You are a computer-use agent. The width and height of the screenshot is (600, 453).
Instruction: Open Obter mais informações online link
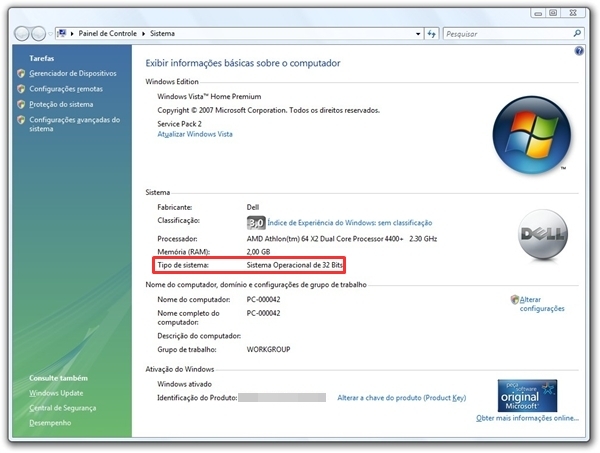click(x=527, y=418)
